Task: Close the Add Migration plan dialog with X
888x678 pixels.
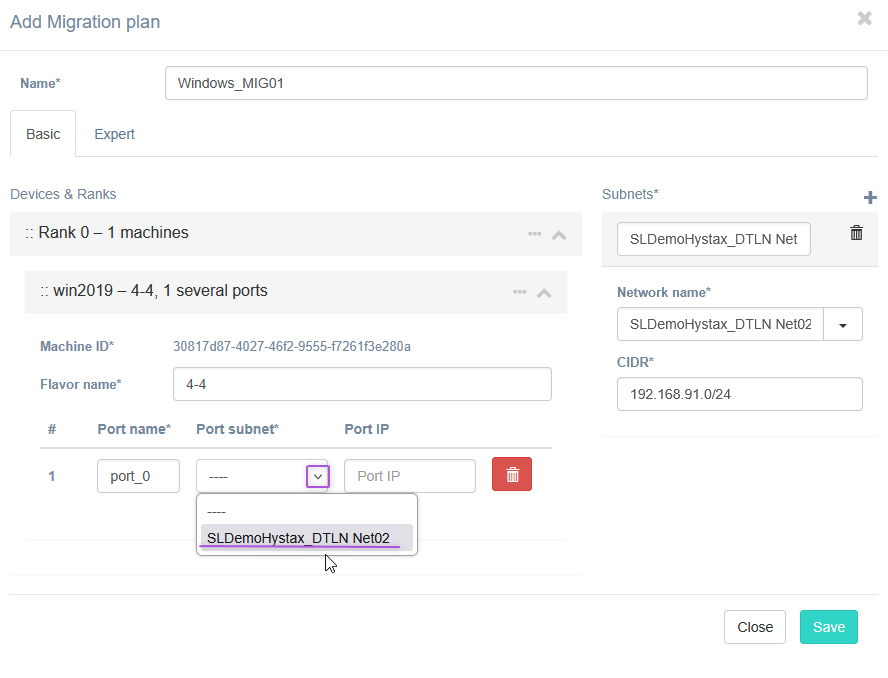Action: click(864, 19)
